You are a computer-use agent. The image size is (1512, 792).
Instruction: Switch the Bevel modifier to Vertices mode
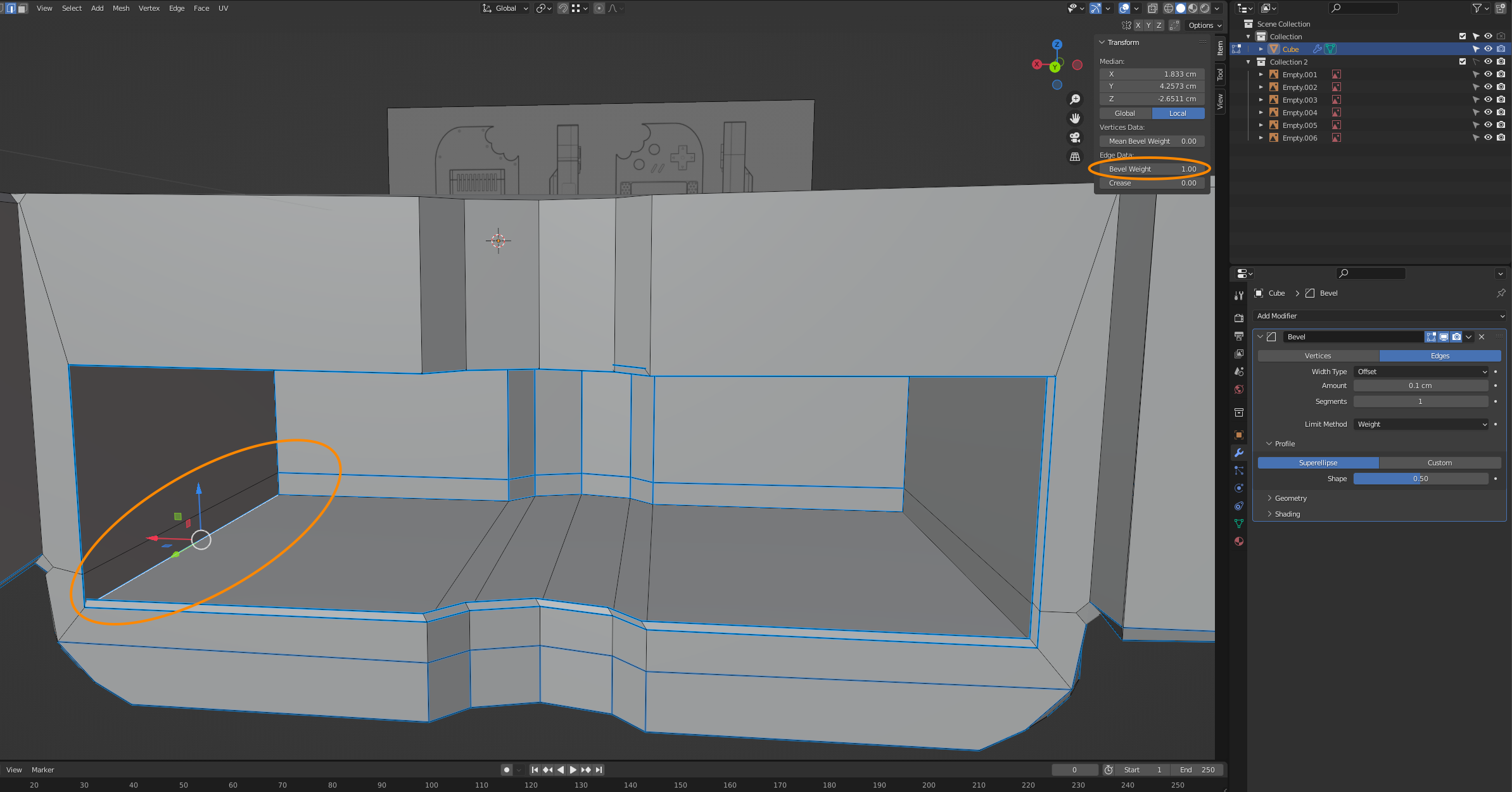point(1318,356)
